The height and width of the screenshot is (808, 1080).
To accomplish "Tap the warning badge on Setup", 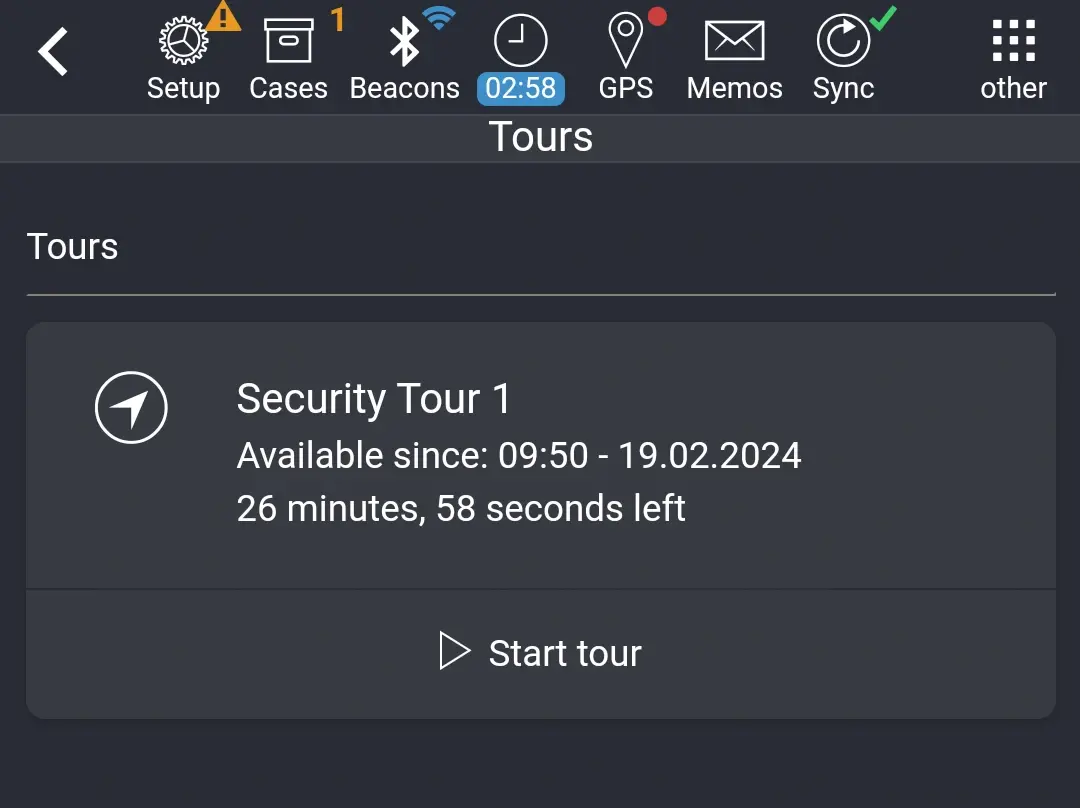I will click(225, 15).
